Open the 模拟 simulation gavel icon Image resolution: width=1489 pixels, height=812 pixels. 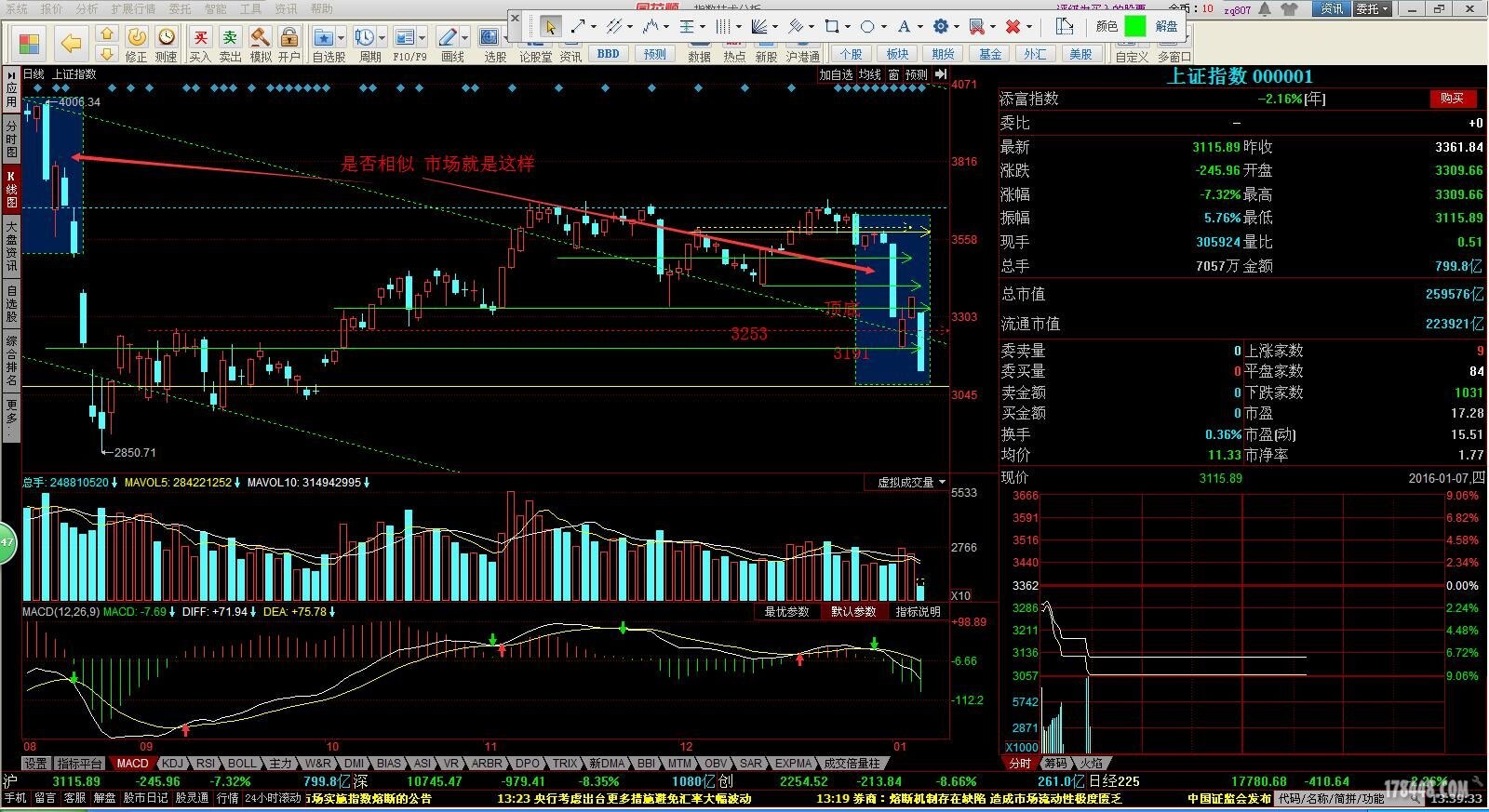261,37
